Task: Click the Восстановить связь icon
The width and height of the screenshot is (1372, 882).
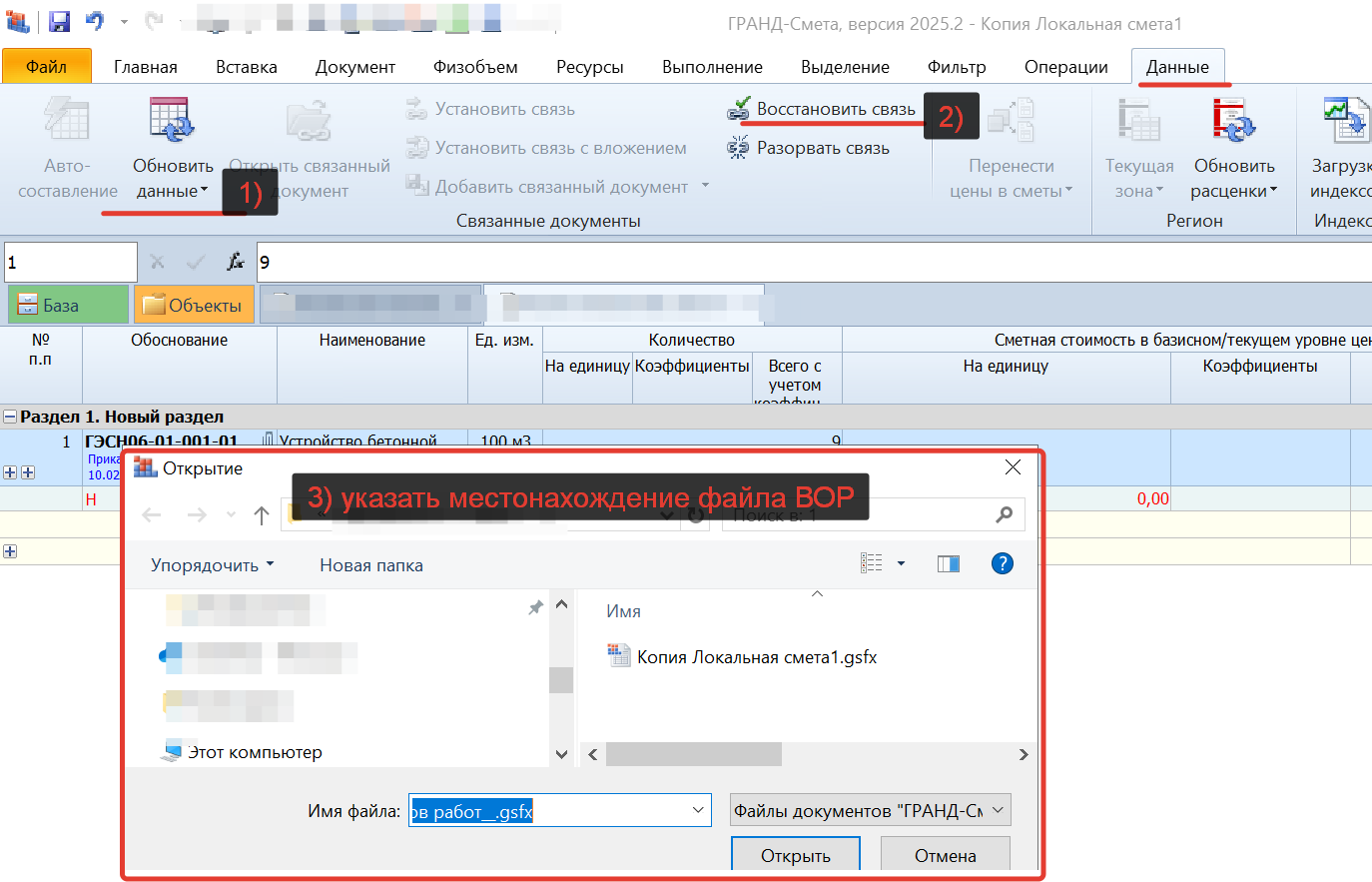Action: click(x=738, y=109)
